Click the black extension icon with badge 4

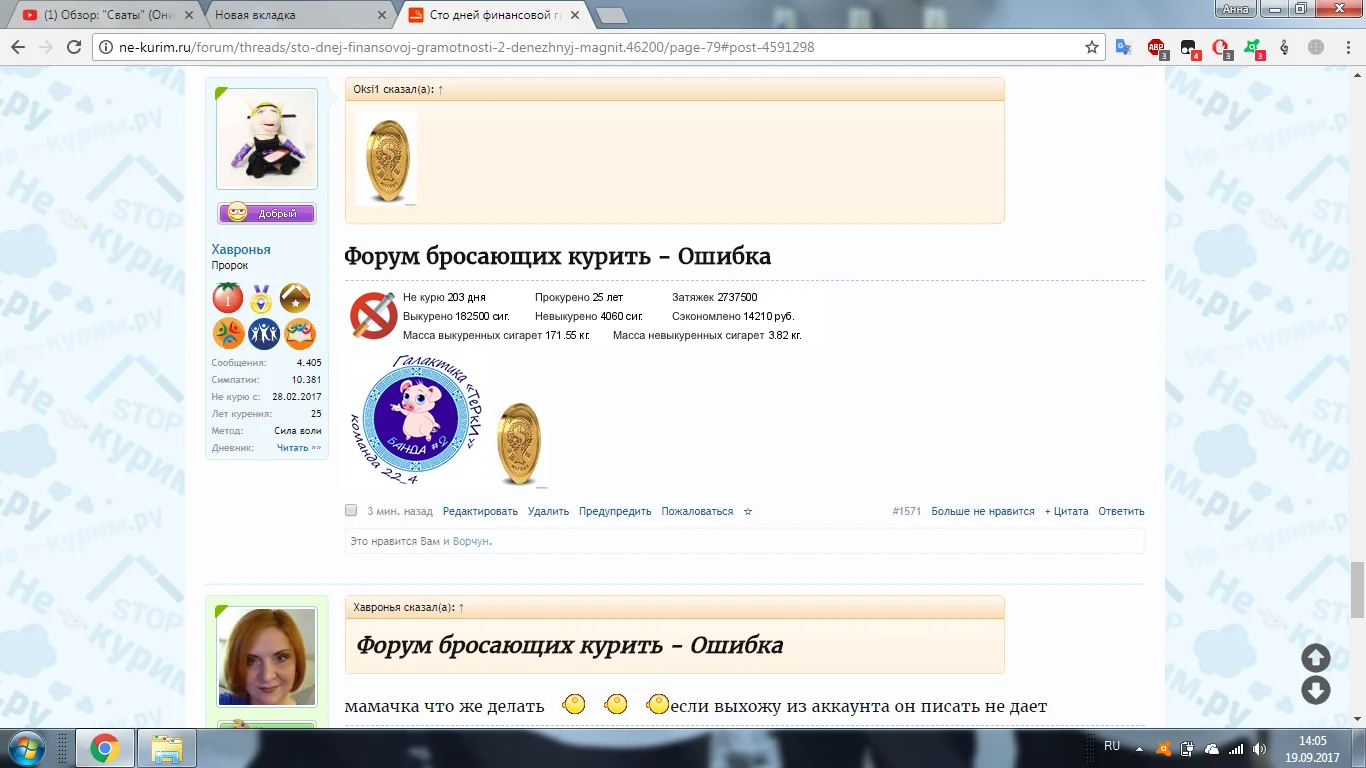(x=1189, y=48)
